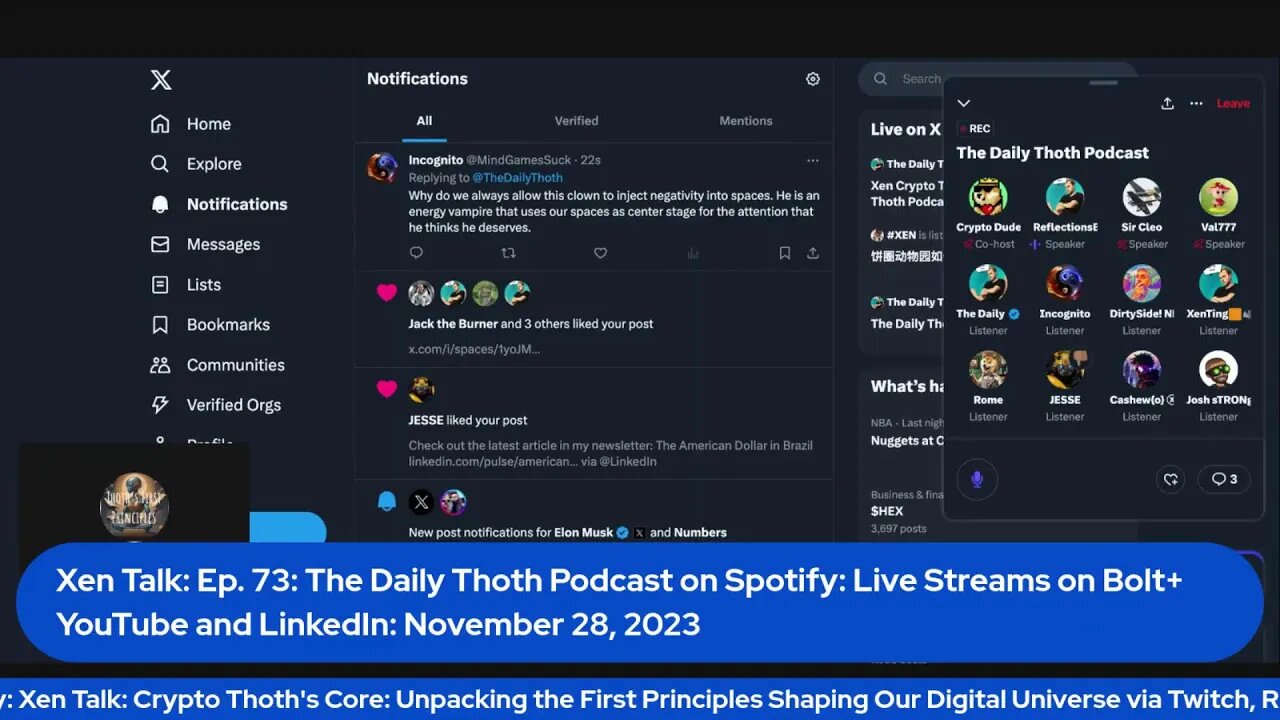1280x720 pixels.
Task: Select Incognito listener in Space
Action: click(1065, 283)
